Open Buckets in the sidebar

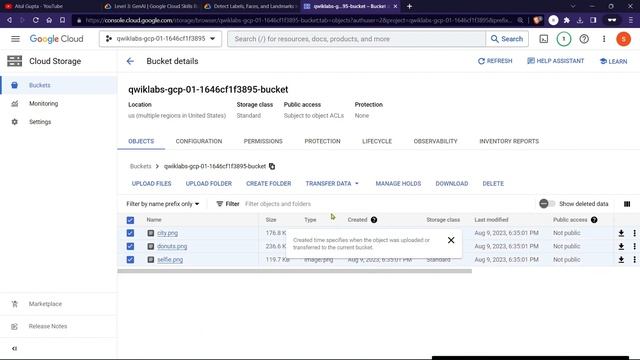[x=59, y=85]
